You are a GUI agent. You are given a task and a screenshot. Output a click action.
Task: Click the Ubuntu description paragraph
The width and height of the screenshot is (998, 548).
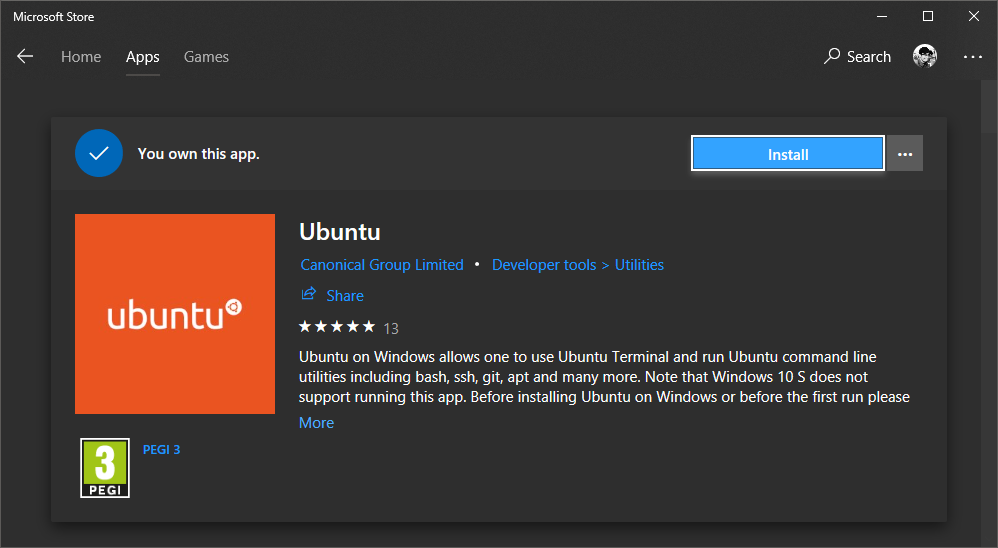click(604, 377)
